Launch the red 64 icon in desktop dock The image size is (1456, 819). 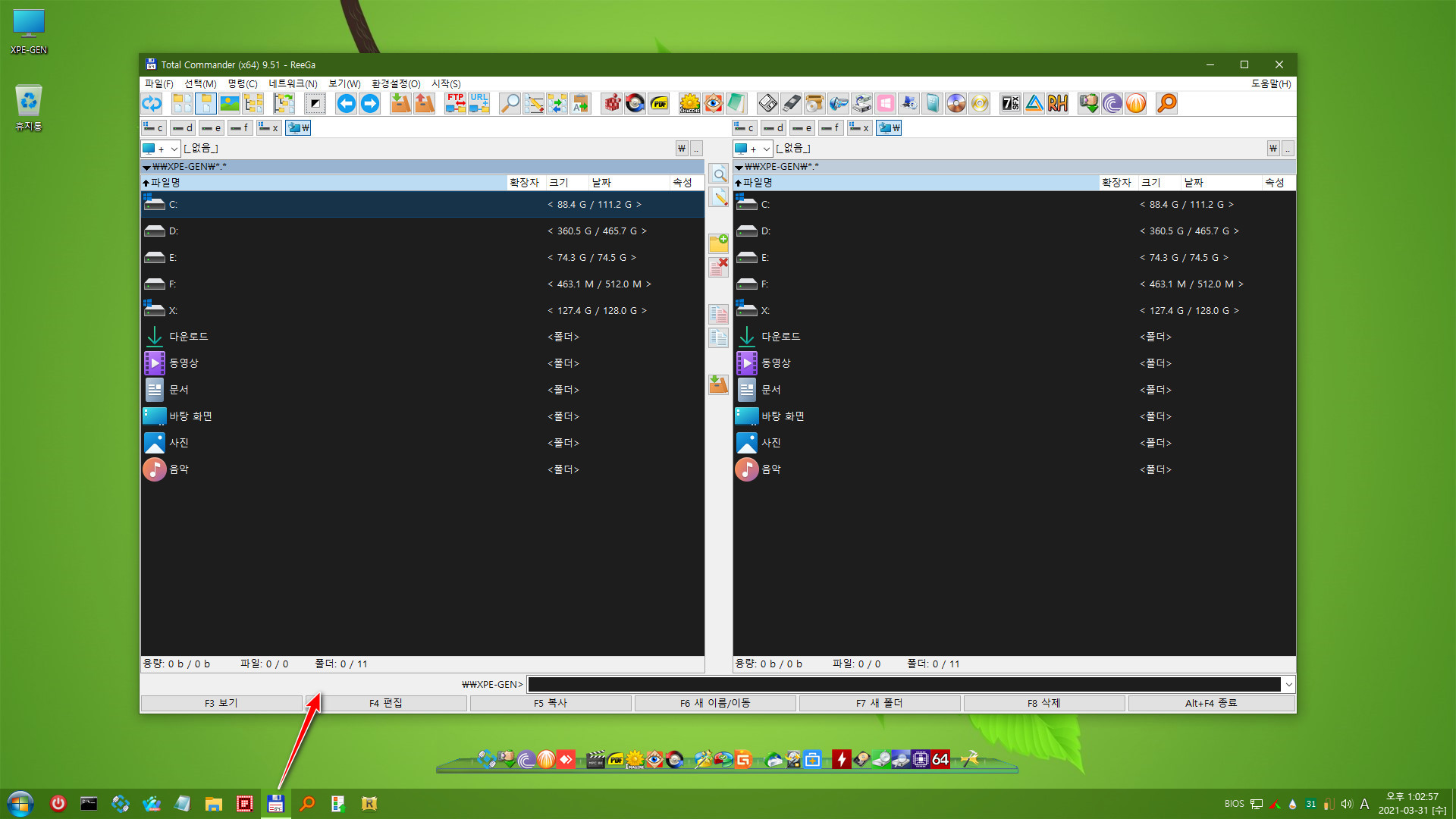pyautogui.click(x=940, y=759)
